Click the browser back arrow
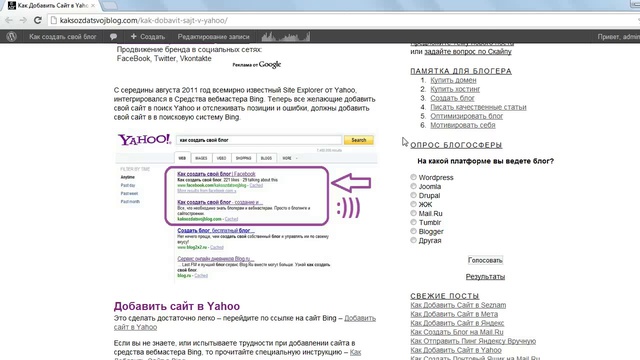The width and height of the screenshot is (640, 360). 9,20
